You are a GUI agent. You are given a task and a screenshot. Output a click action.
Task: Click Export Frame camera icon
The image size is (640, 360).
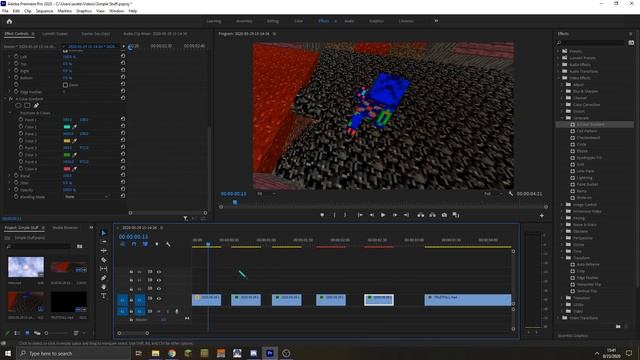click(444, 215)
